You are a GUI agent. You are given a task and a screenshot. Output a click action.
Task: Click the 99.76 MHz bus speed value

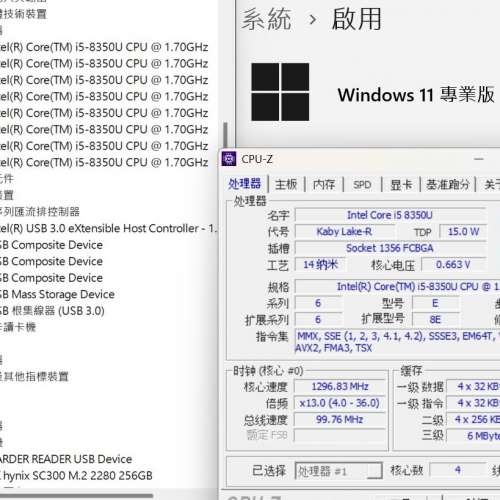pyautogui.click(x=340, y=419)
